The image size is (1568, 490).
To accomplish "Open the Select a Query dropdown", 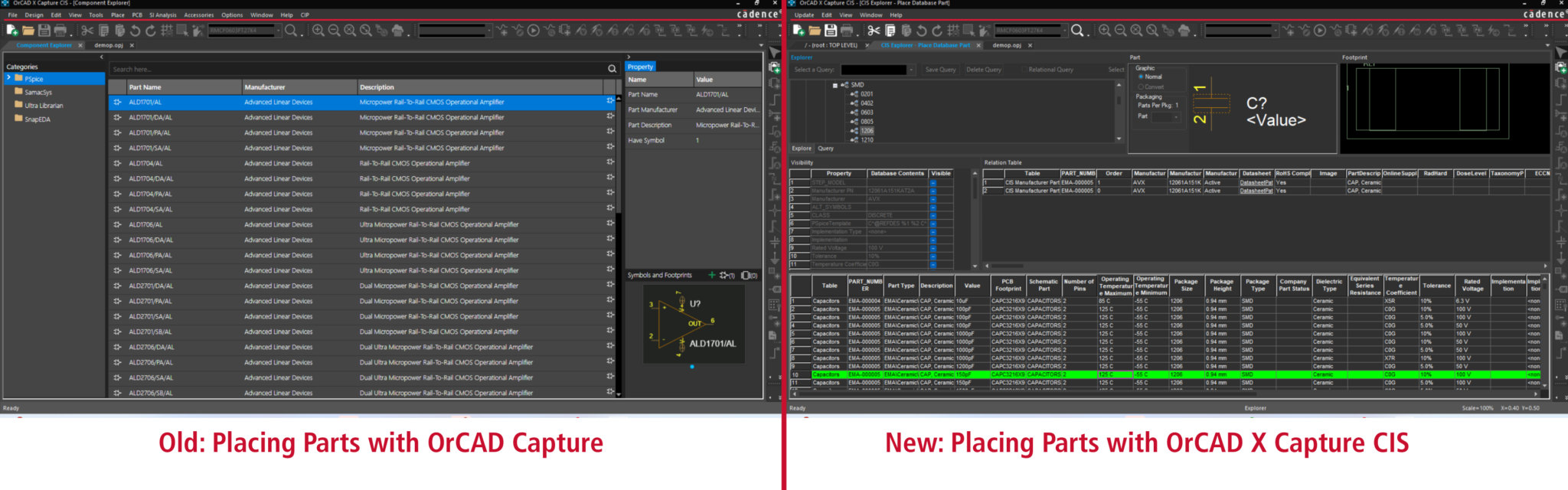I will [x=911, y=70].
